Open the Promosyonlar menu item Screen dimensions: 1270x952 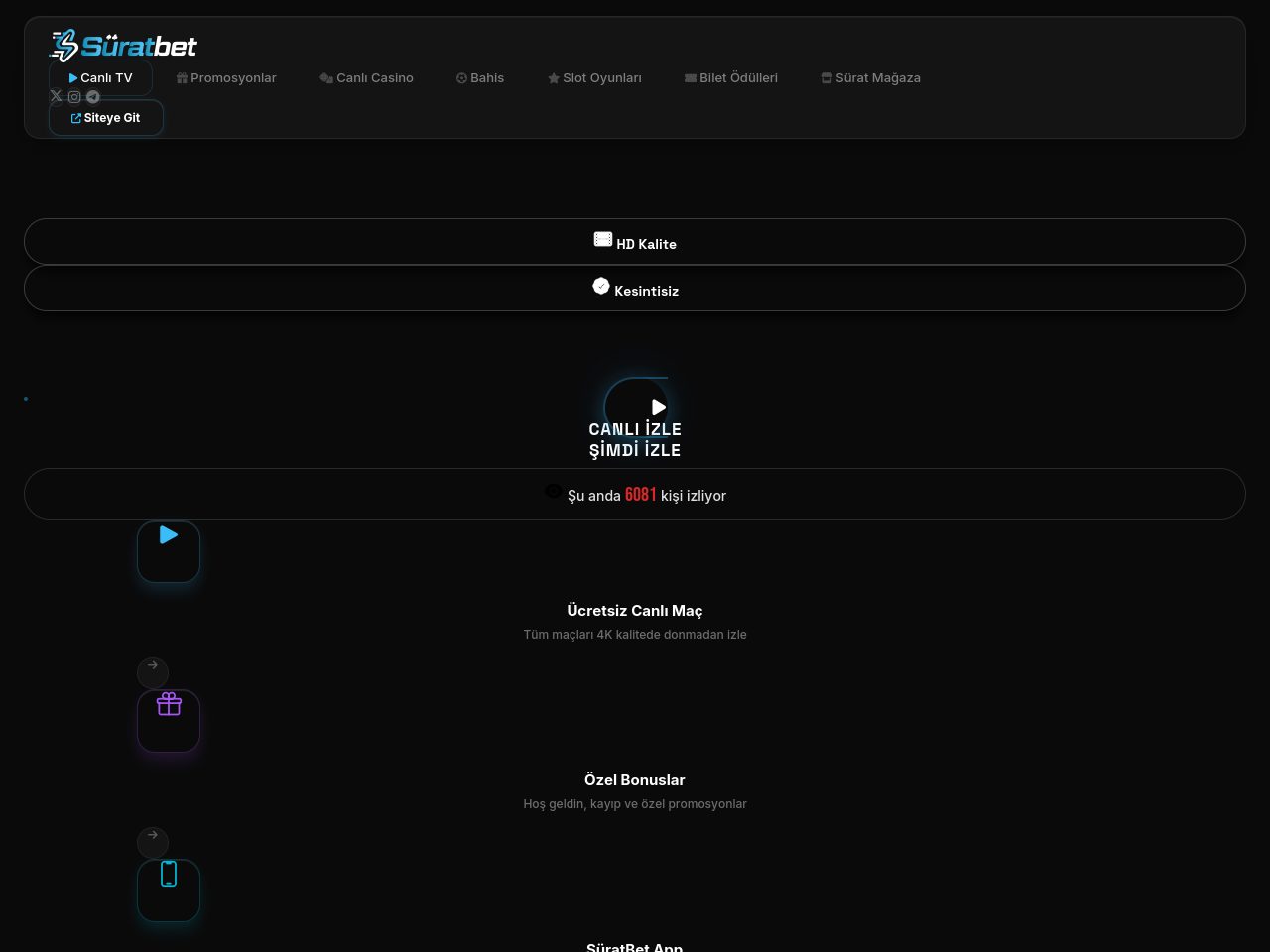[226, 77]
